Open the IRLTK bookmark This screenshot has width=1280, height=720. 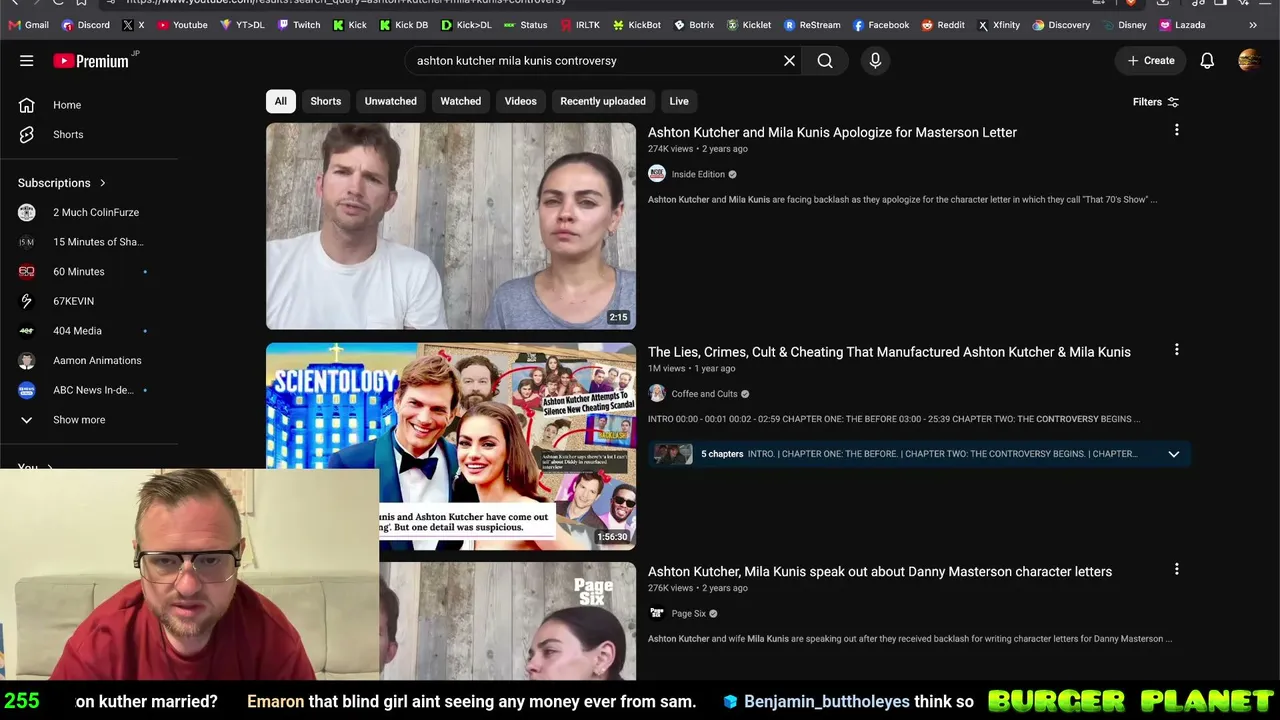(580, 25)
